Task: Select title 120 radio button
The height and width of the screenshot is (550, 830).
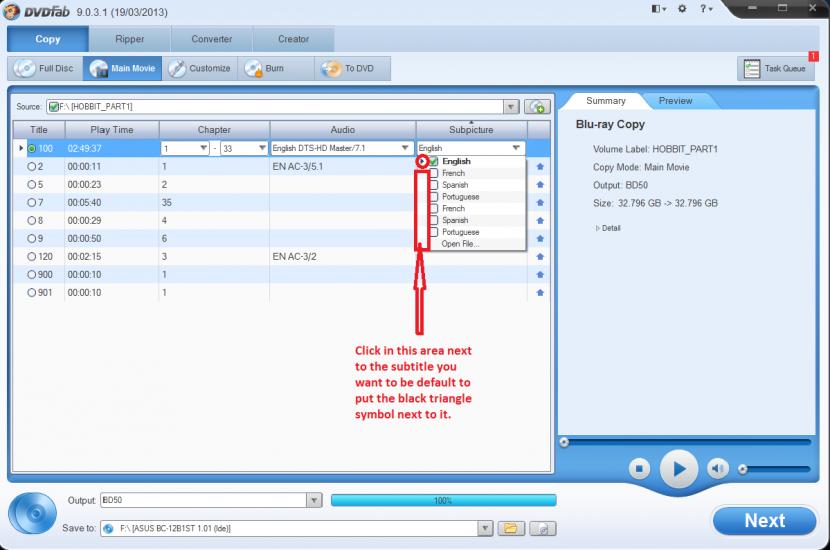Action: tap(32, 256)
